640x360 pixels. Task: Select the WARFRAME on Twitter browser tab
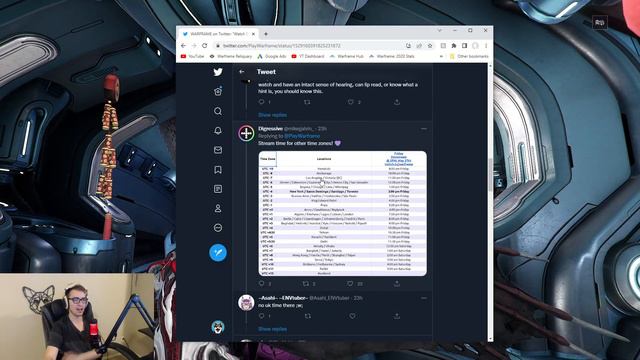[x=218, y=34]
